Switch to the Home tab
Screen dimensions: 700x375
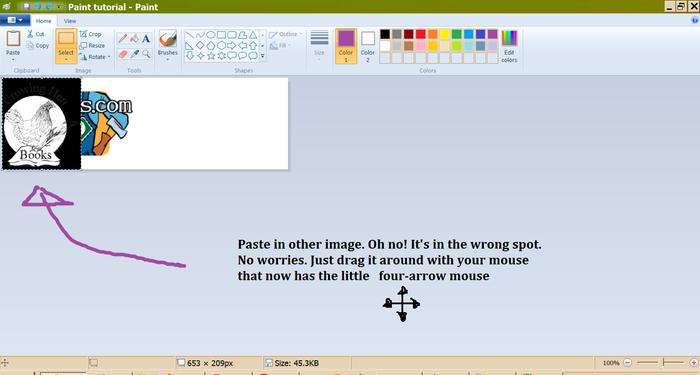[43, 21]
